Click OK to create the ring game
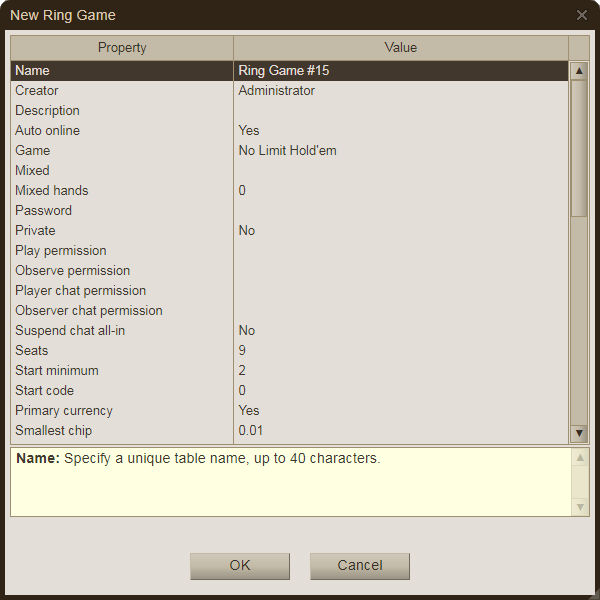Screen dimensions: 600x600 click(x=240, y=565)
